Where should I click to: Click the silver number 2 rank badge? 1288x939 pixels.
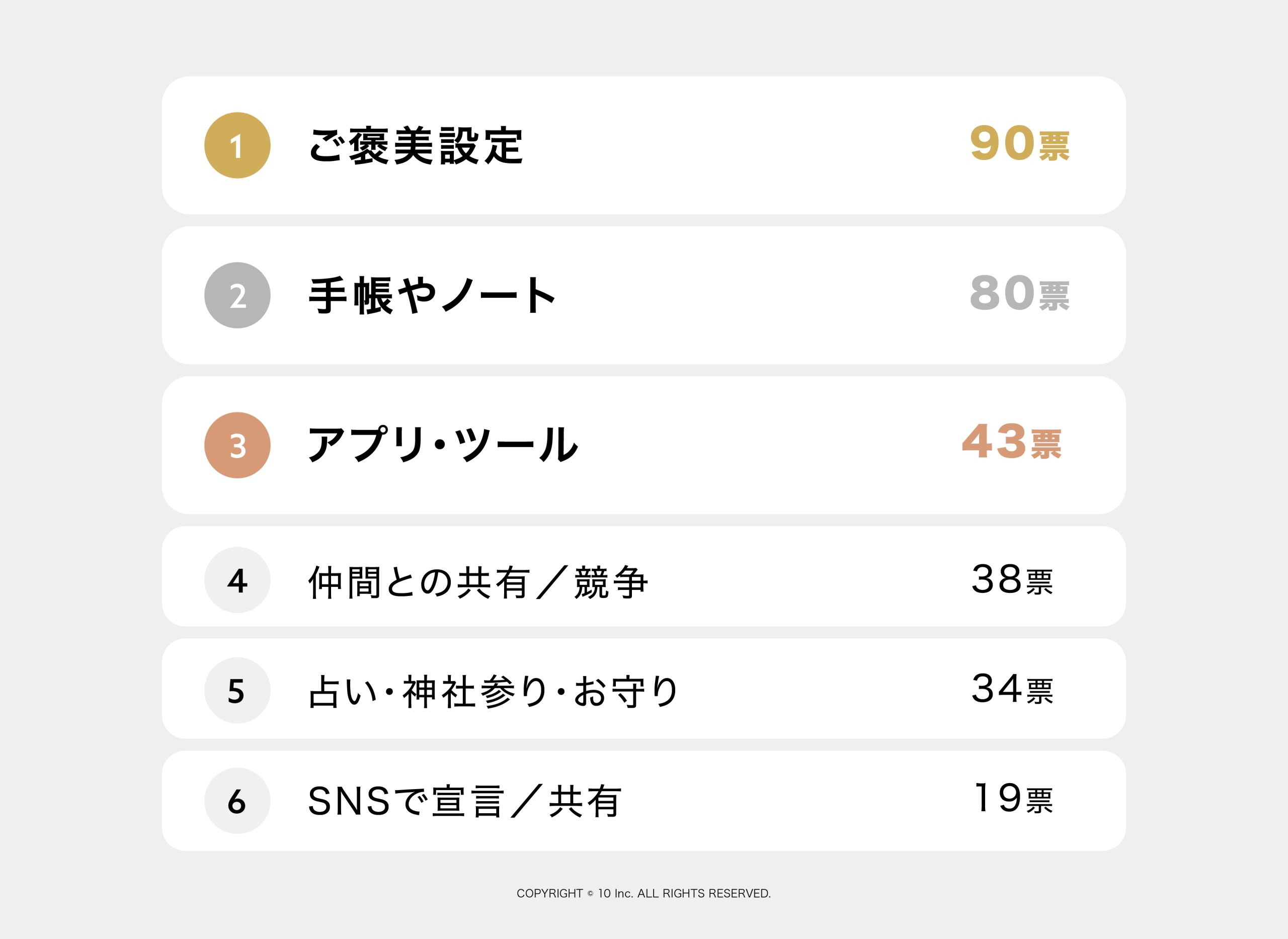237,296
